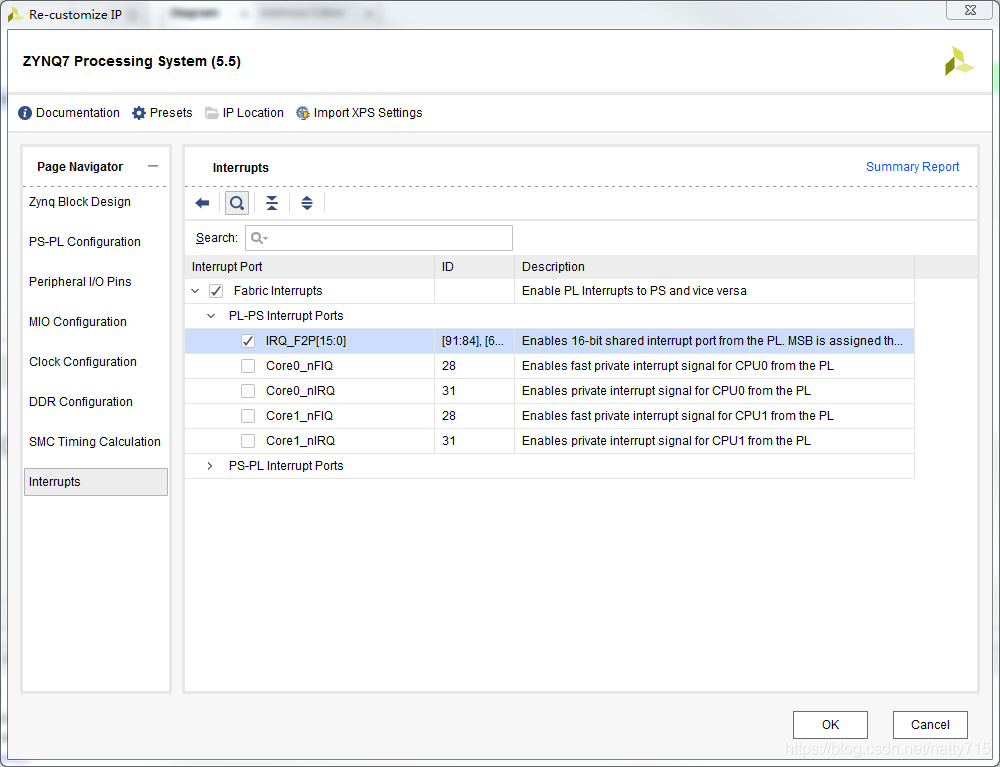Click the ID column header

[474, 267]
